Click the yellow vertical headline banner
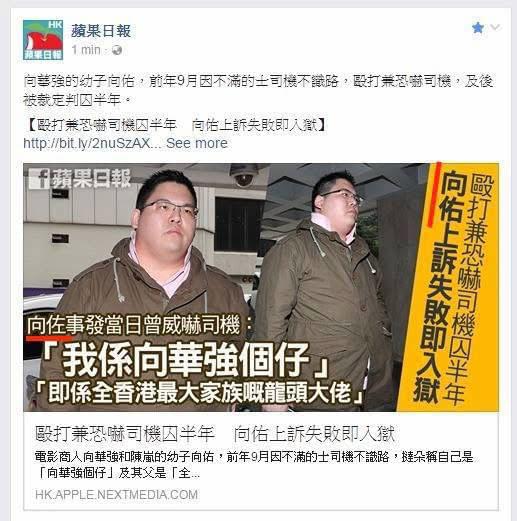The width and height of the screenshot is (517, 521). click(450, 287)
